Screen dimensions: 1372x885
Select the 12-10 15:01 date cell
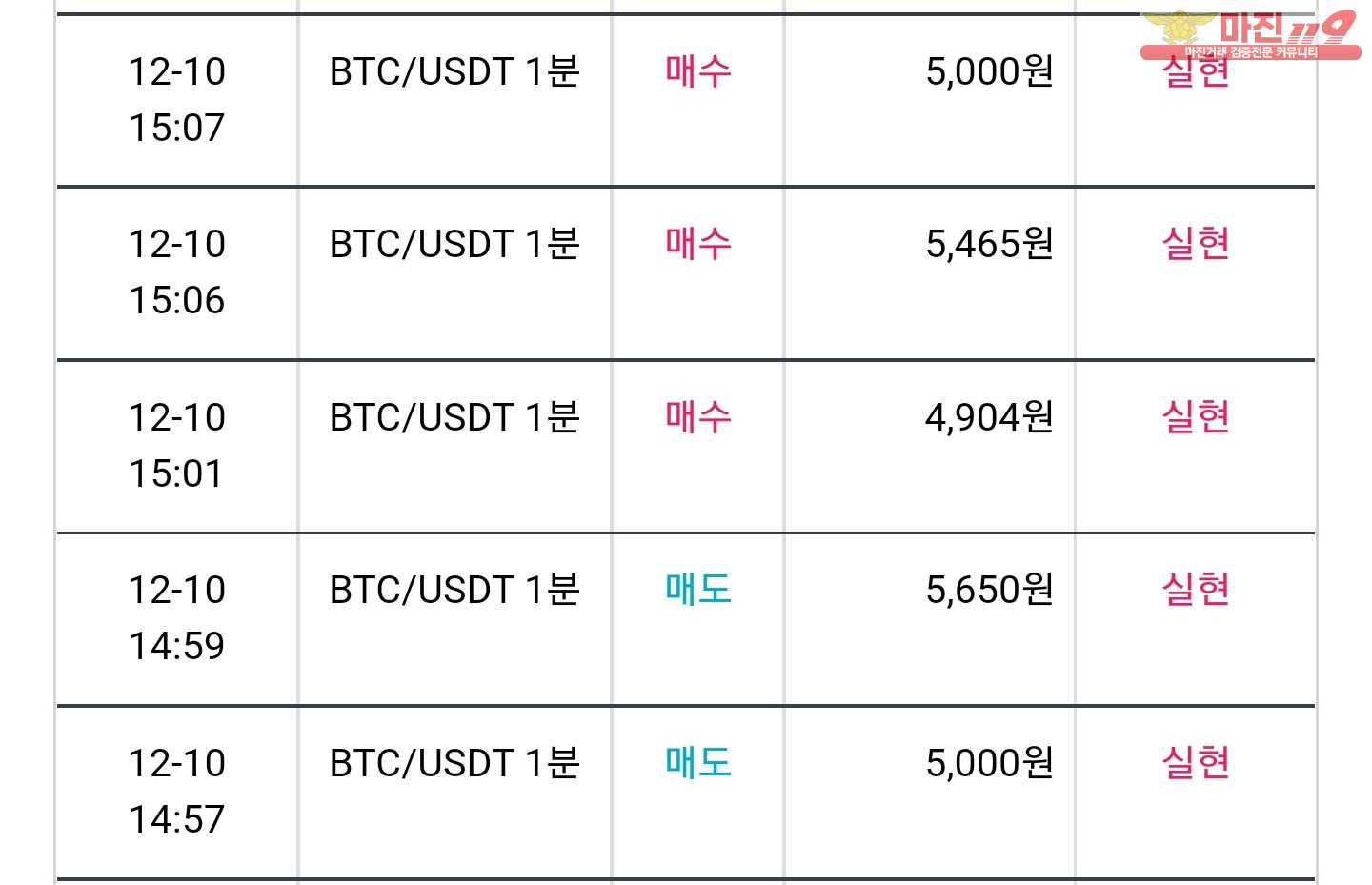point(177,446)
